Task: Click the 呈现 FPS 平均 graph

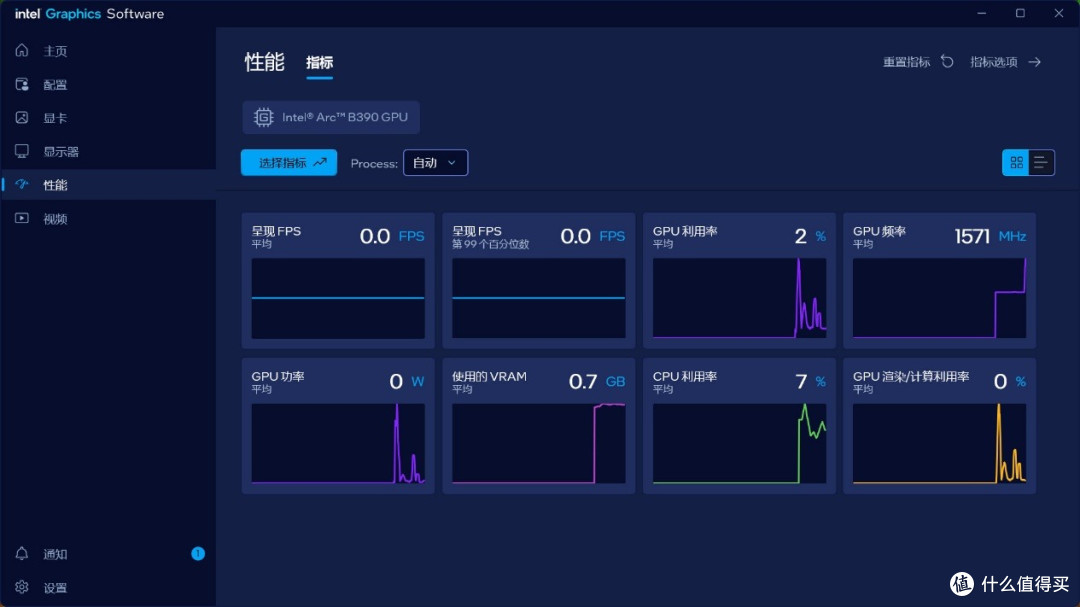Action: (338, 298)
